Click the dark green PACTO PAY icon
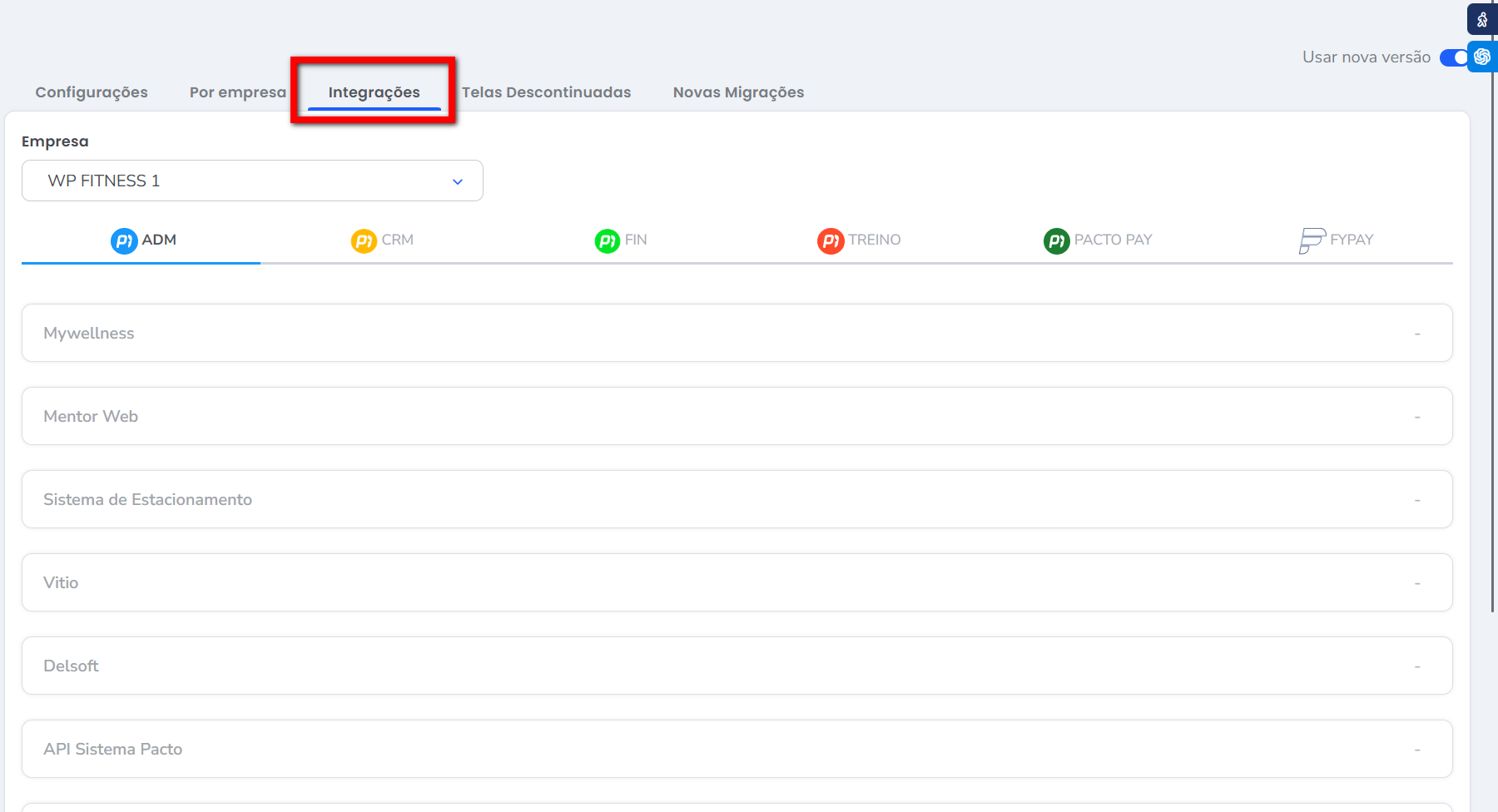 (1056, 241)
